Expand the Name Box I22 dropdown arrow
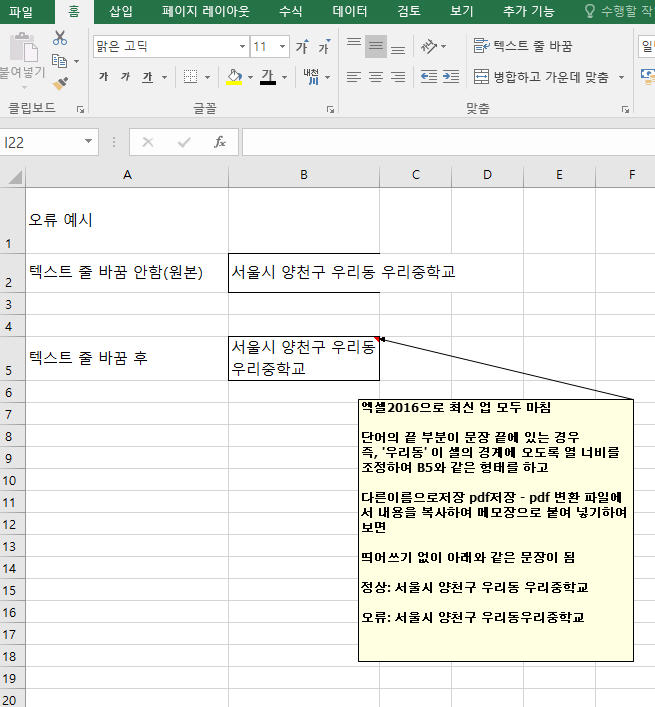The width and height of the screenshot is (655, 707). click(x=88, y=142)
